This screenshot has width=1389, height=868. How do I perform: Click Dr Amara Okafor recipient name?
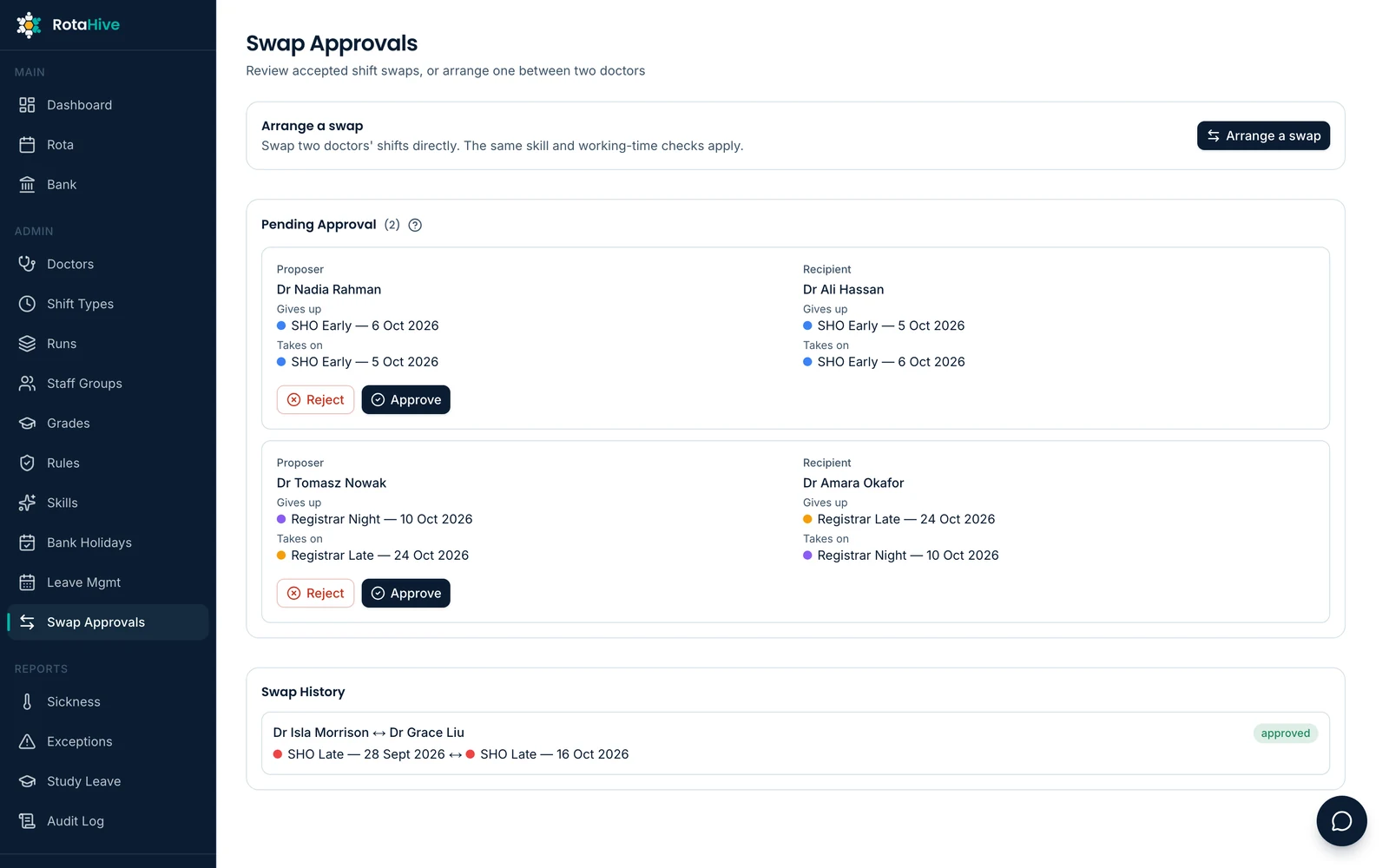tap(853, 483)
